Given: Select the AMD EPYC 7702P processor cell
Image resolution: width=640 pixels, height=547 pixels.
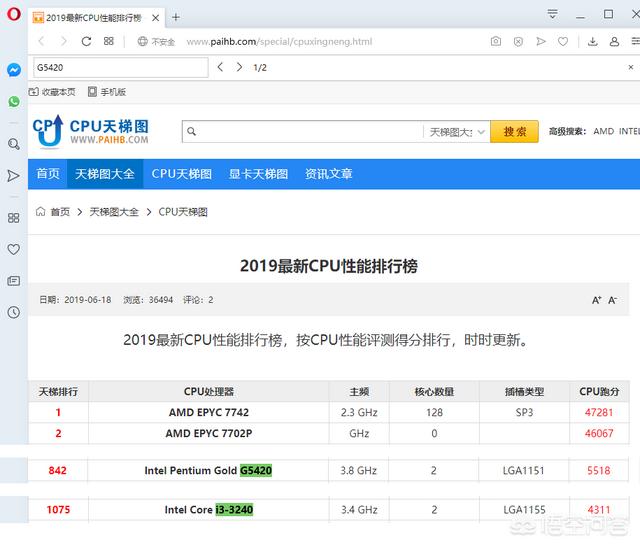Looking at the screenshot, I should tap(209, 433).
